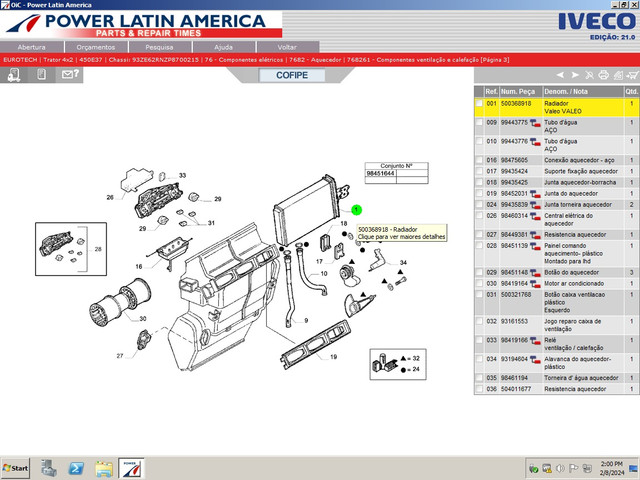
Task: Select row 030 Motor ar condicionado
Action: click(x=557, y=284)
